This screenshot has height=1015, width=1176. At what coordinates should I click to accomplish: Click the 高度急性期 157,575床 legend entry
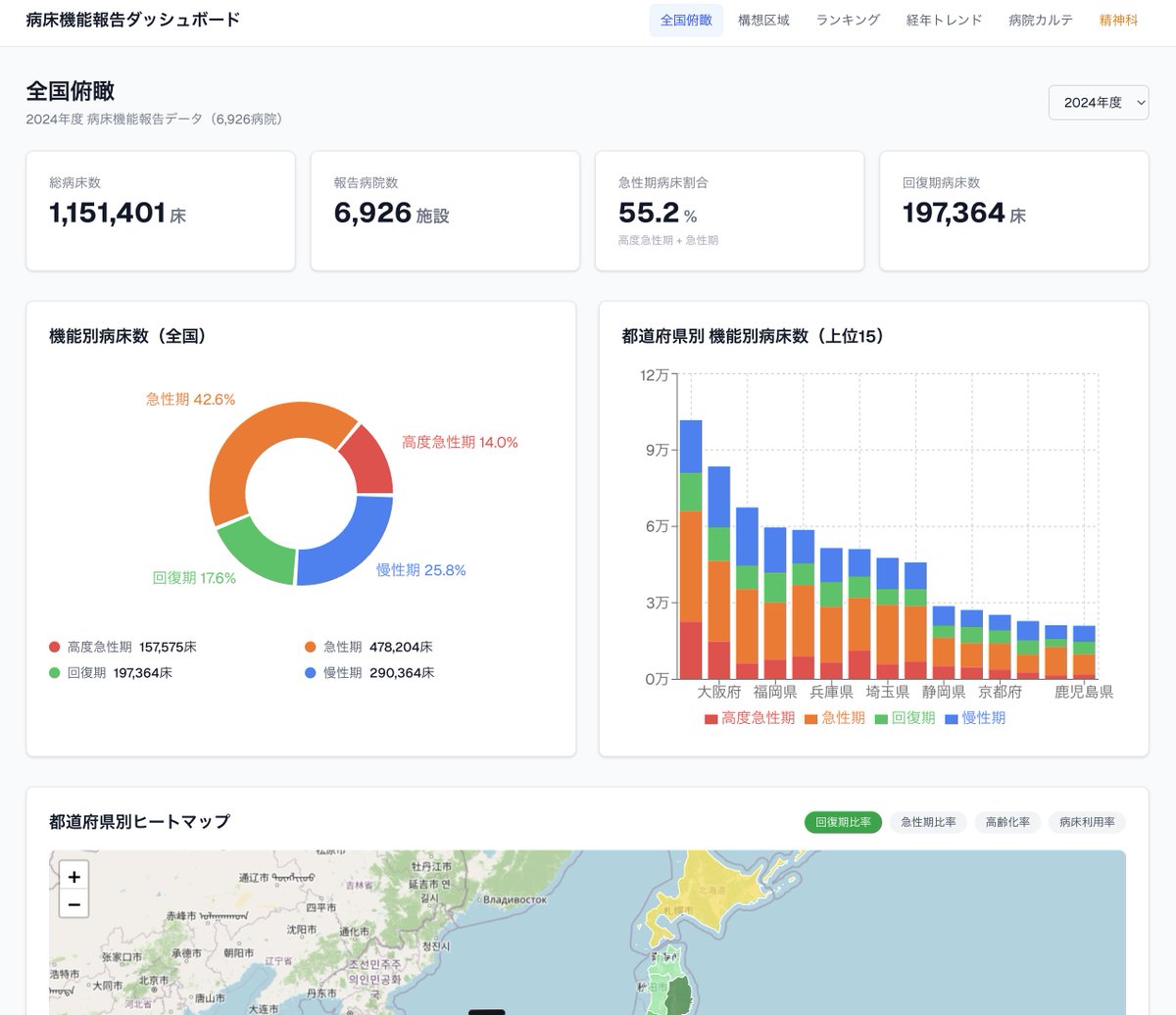coord(123,648)
